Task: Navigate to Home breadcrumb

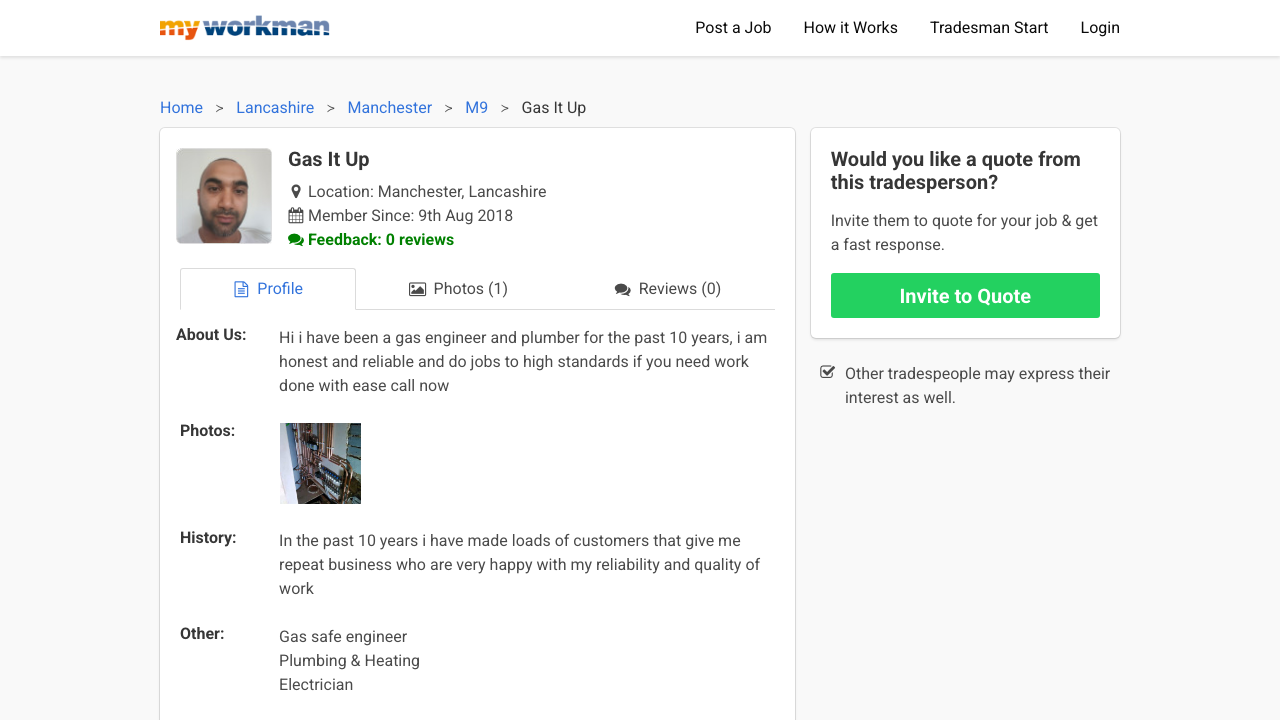Action: 181,108
